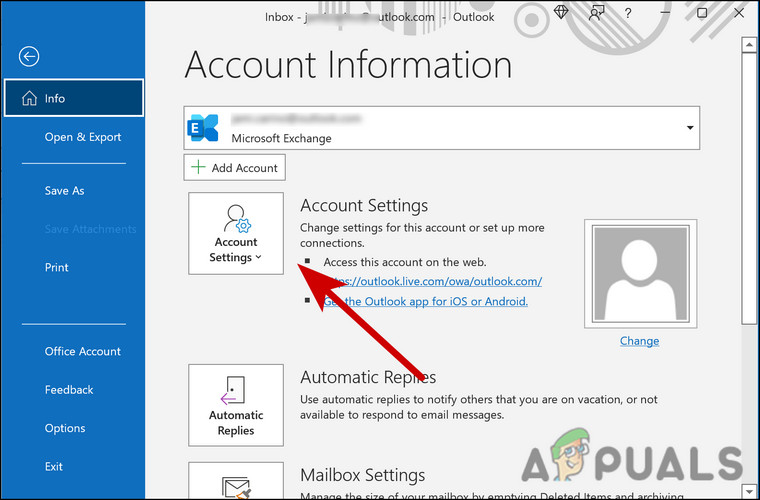Viewport: 760px width, 500px height.
Task: Open the Account Settings dropdown button
Action: pos(236,234)
